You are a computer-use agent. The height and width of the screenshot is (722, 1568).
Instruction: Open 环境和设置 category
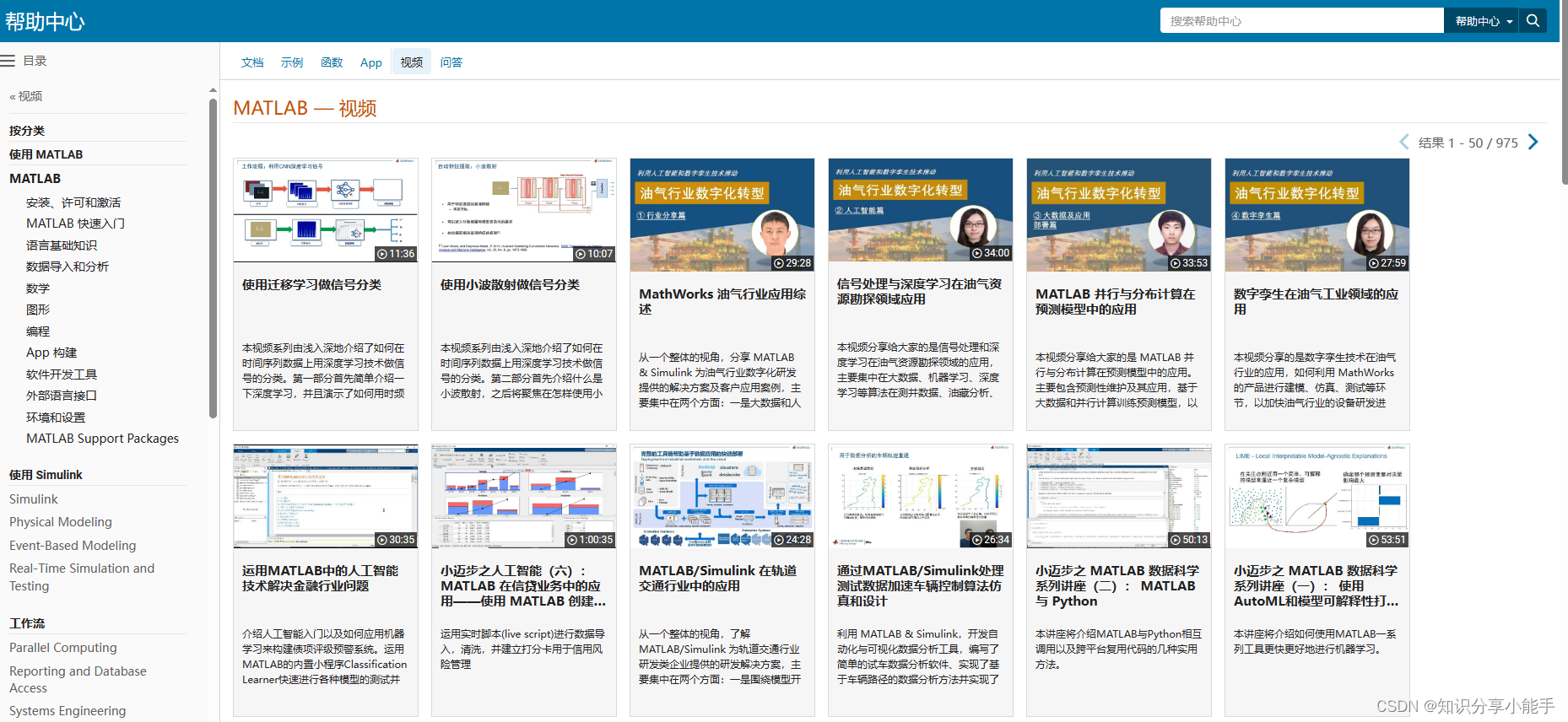click(x=56, y=418)
